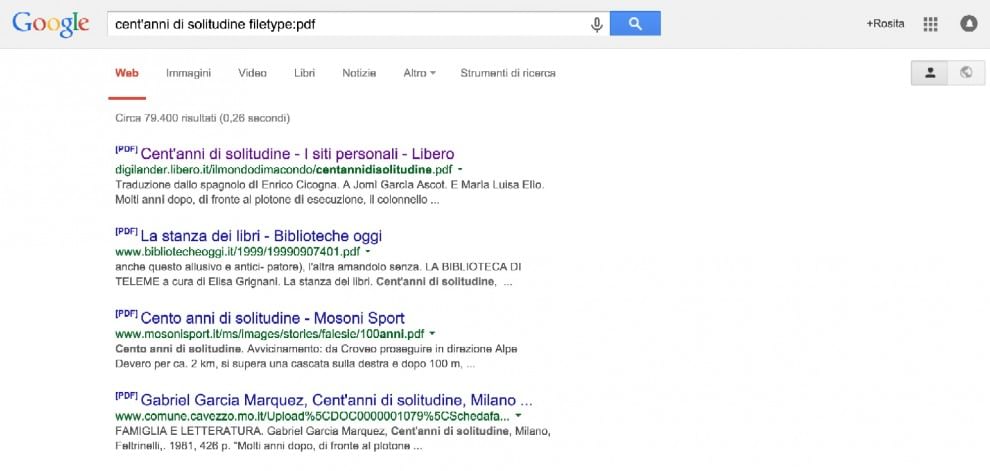The height and width of the screenshot is (471, 990).
Task: Switch to the Video tab
Action: tap(252, 73)
